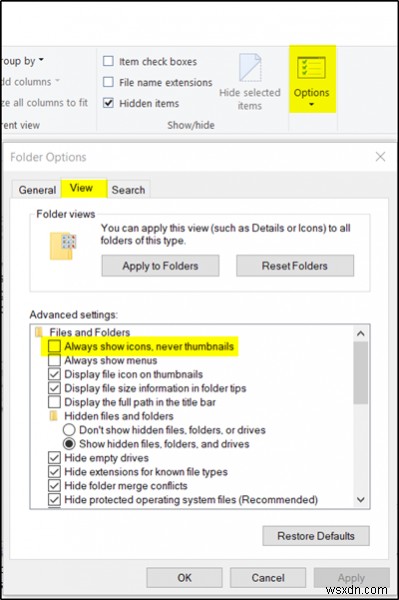Enable Always show menus option
399x600 pixels.
[54, 360]
